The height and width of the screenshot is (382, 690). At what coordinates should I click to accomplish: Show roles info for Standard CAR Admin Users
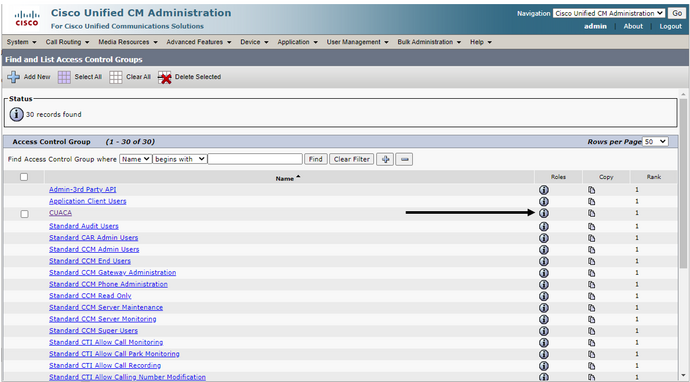(544, 238)
